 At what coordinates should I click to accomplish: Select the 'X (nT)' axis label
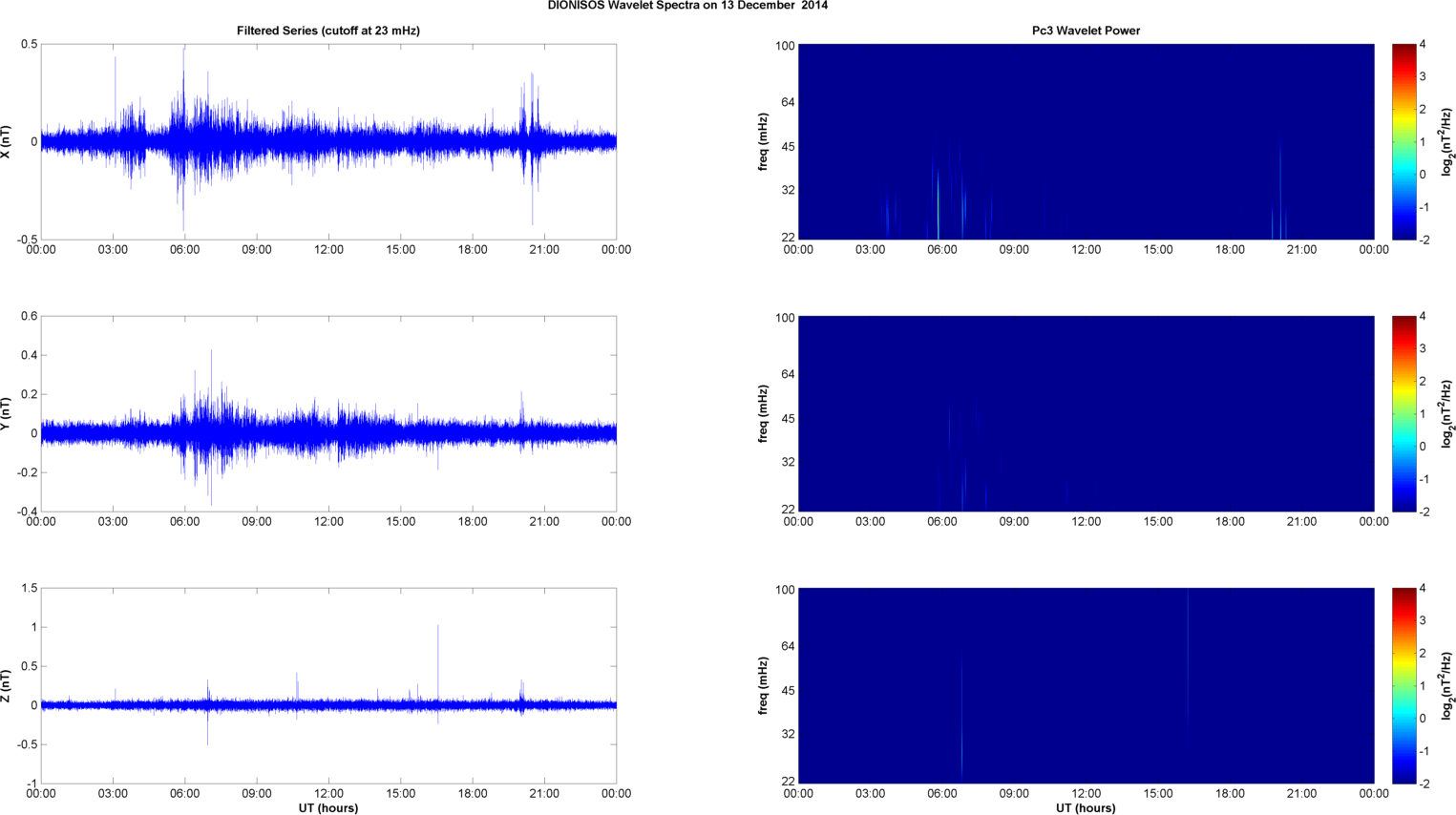pyautogui.click(x=6, y=141)
